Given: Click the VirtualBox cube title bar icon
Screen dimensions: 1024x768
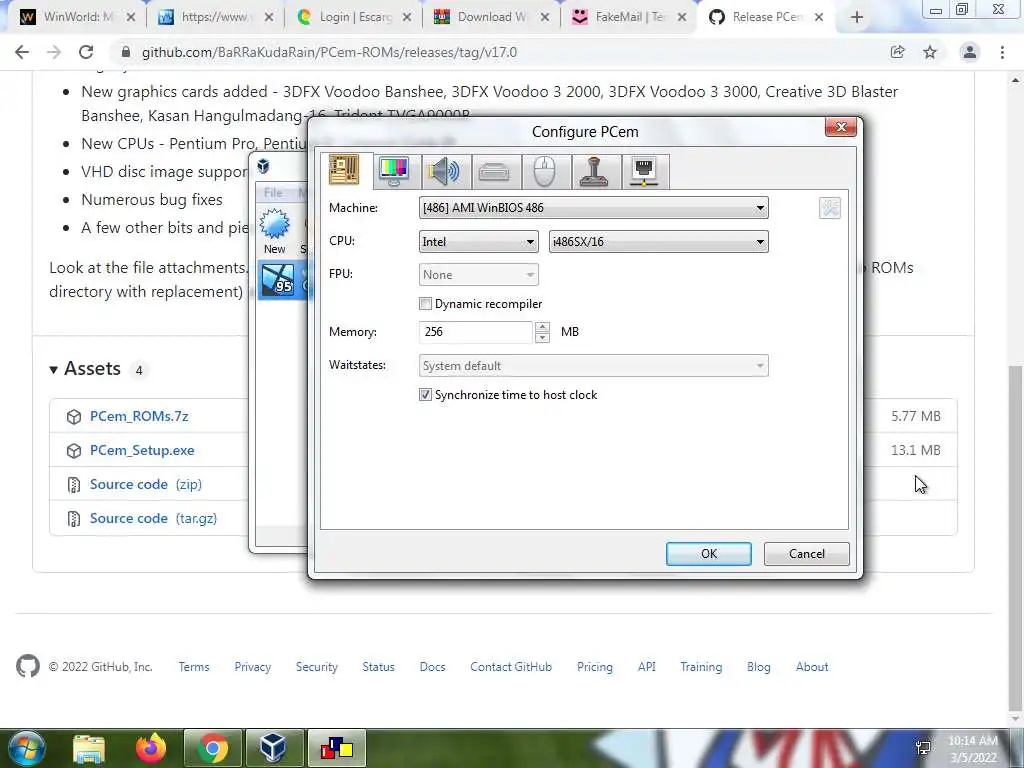Looking at the screenshot, I should pos(263,166).
